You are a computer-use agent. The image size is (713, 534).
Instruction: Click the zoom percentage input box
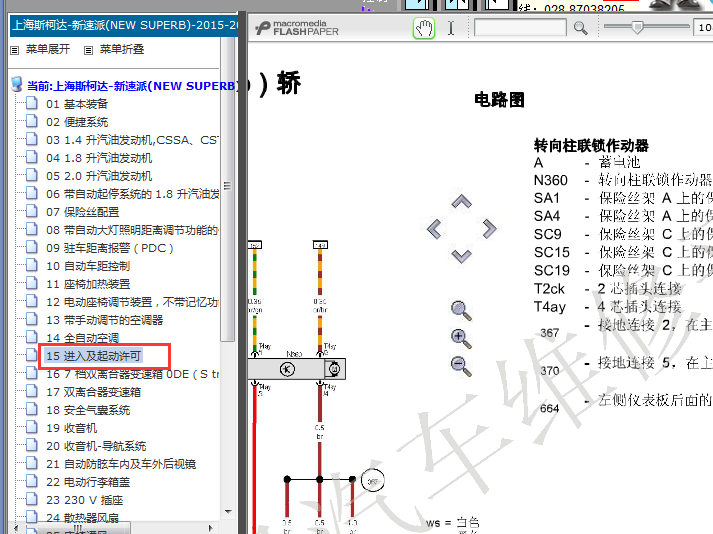(703, 28)
